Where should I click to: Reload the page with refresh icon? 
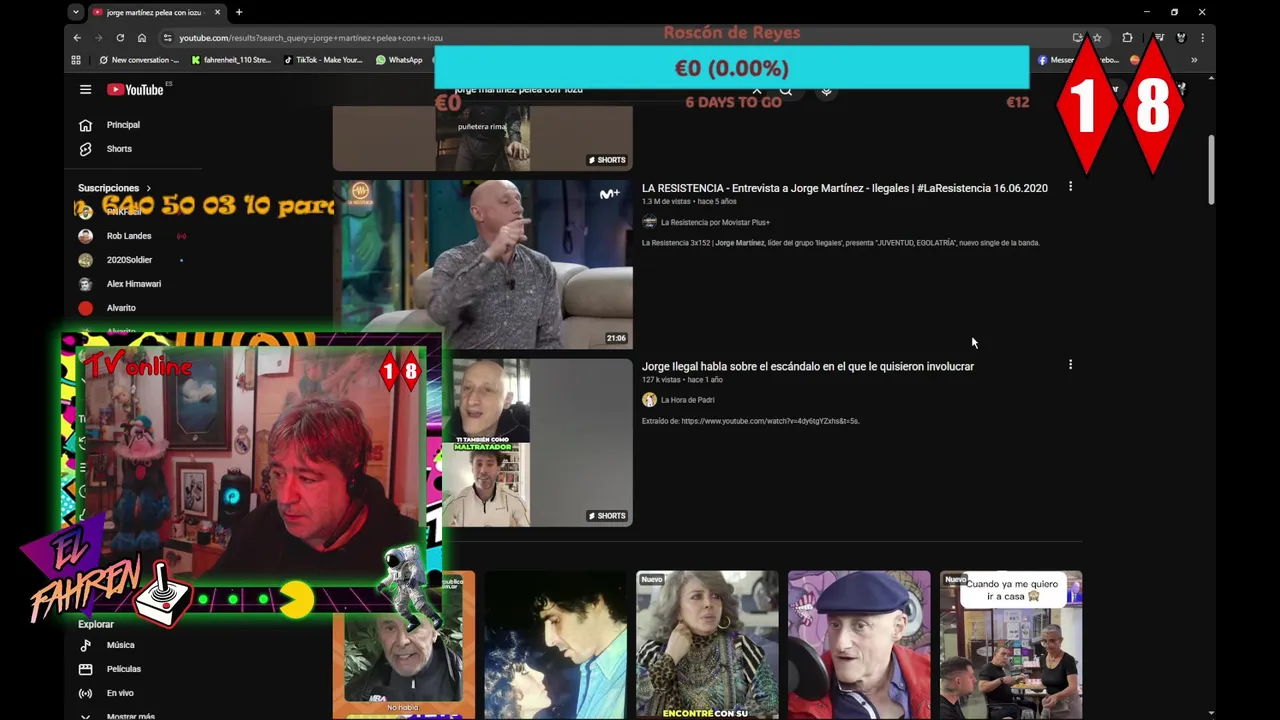pos(120,38)
